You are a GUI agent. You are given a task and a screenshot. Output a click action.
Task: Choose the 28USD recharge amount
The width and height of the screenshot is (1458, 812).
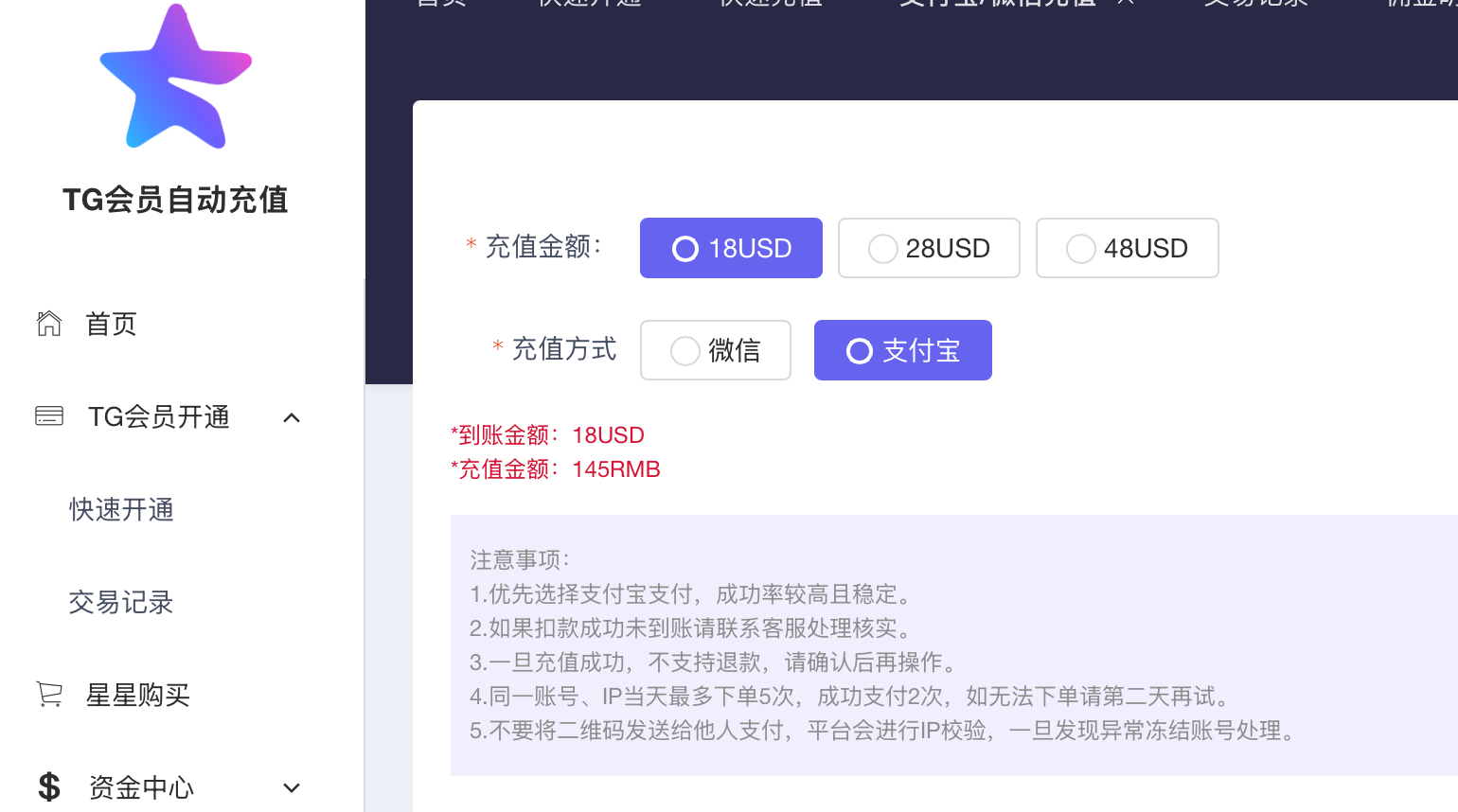[928, 248]
